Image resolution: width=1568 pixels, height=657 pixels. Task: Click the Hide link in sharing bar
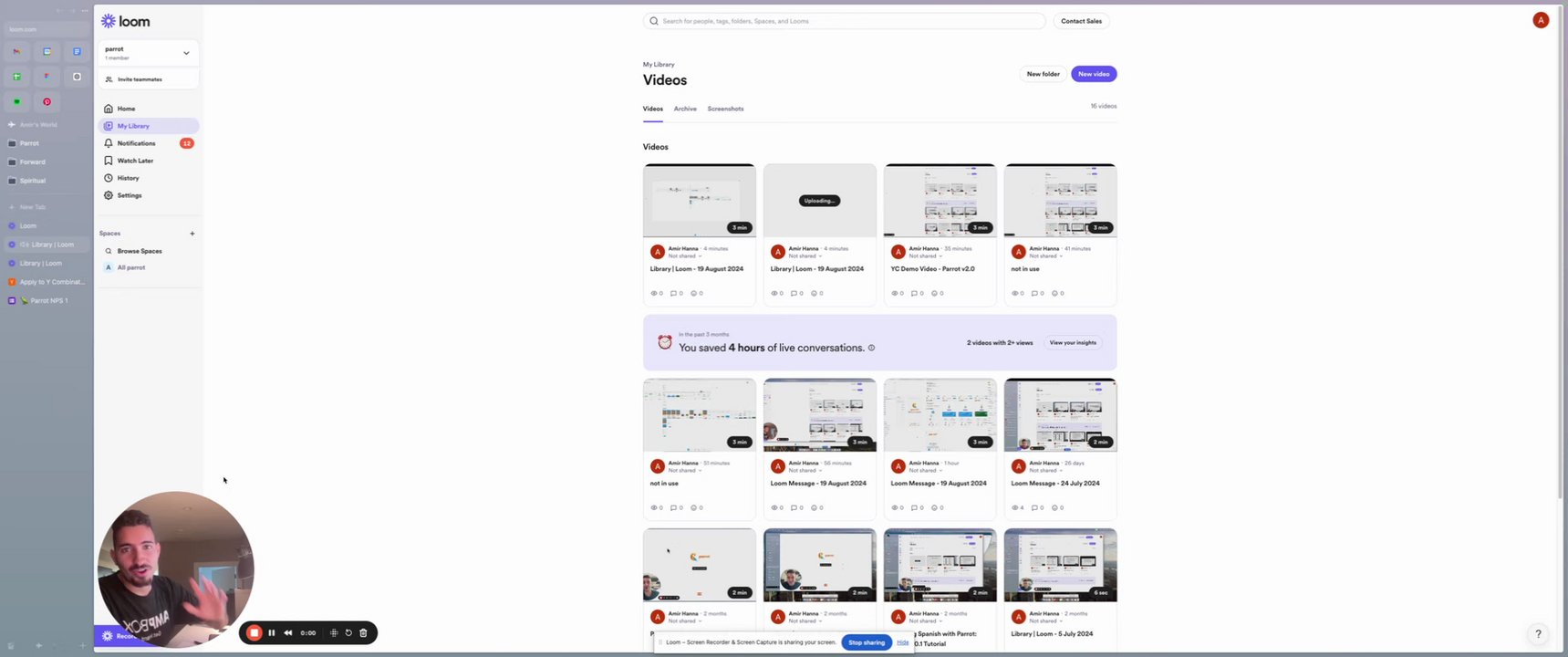tap(903, 642)
